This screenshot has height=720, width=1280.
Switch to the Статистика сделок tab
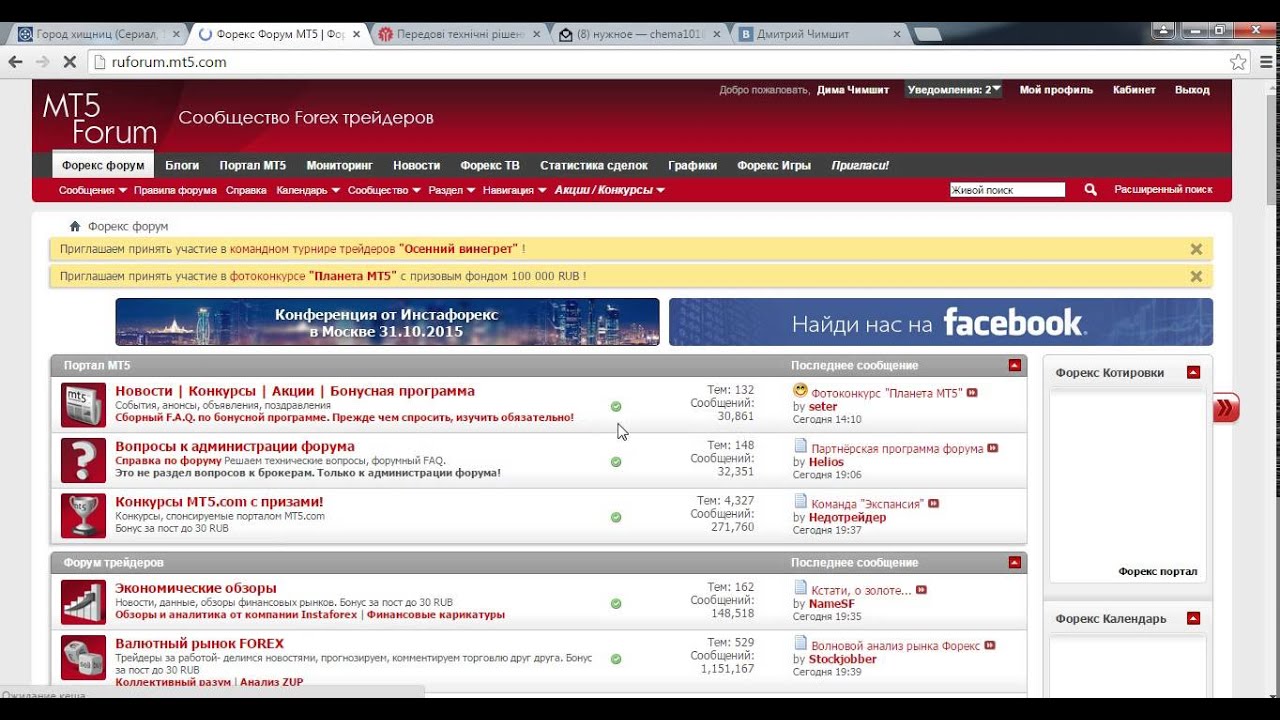click(594, 165)
